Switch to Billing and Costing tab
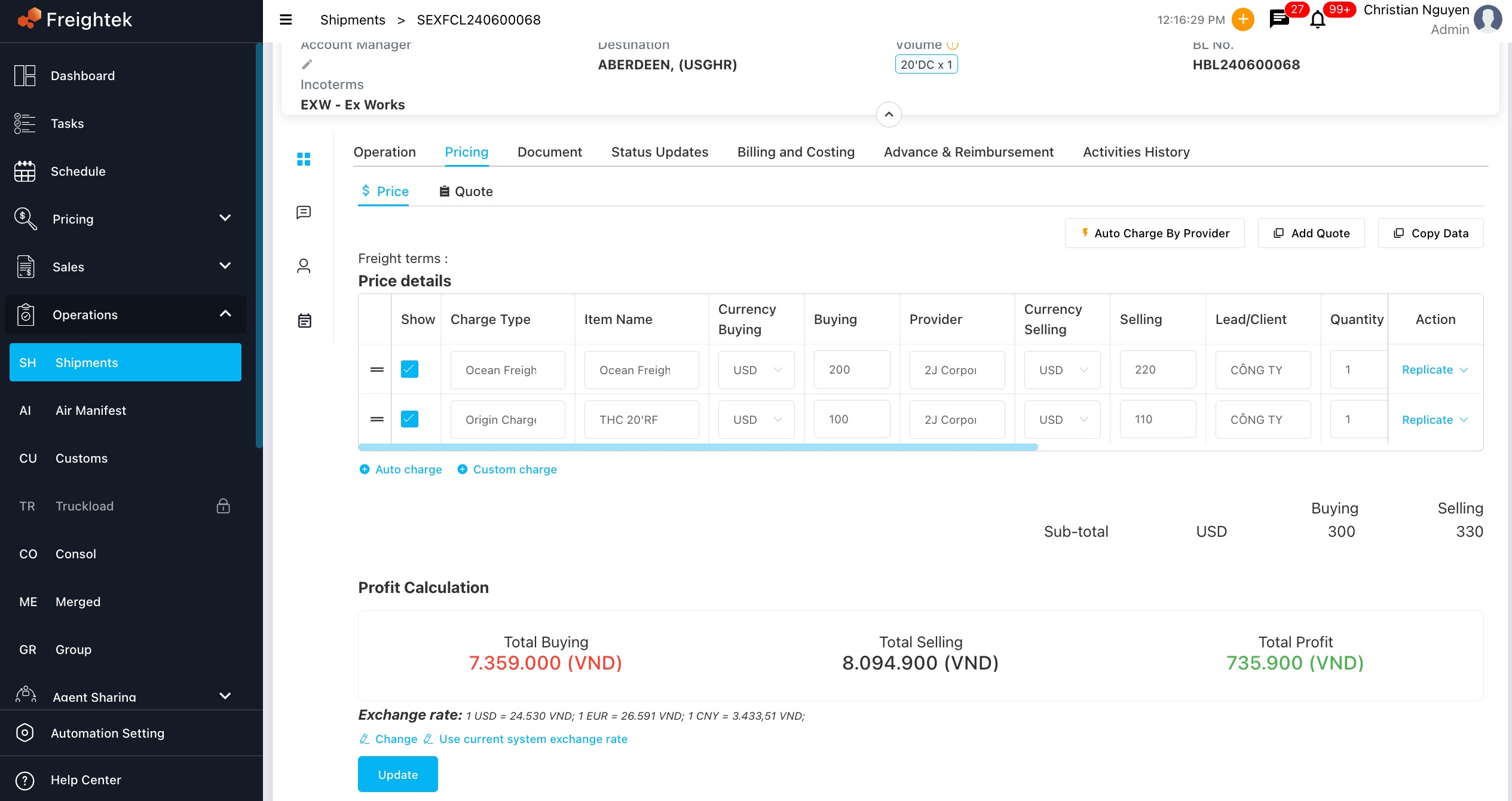This screenshot has height=801, width=1512. click(795, 152)
